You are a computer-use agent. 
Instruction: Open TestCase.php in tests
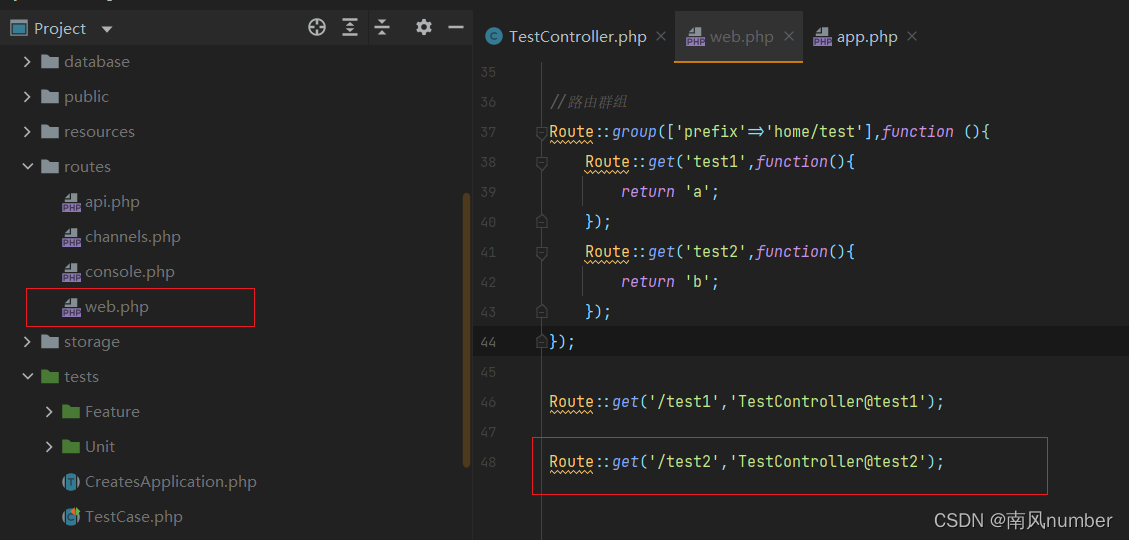[x=134, y=517]
